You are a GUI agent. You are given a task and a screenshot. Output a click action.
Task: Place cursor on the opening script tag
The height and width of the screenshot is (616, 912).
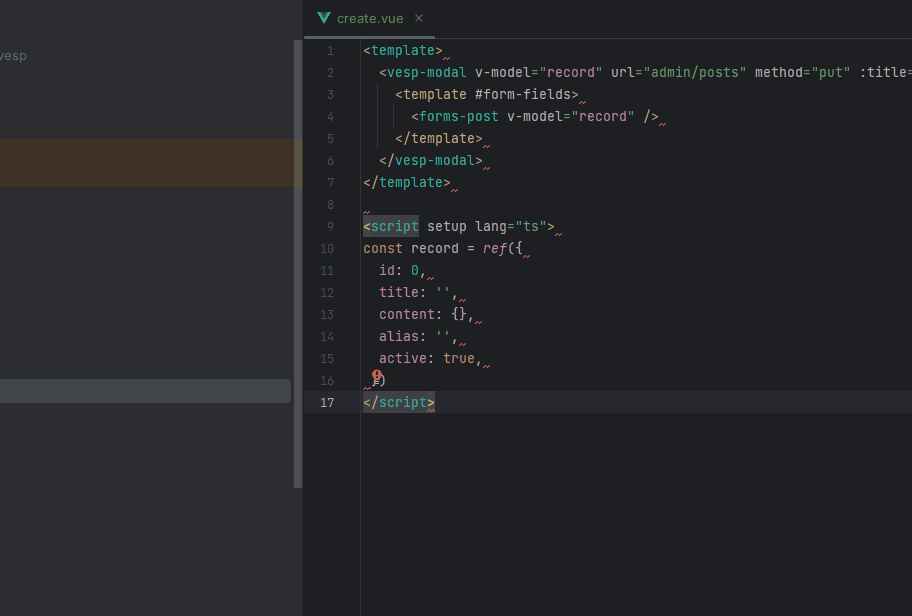coord(394,227)
